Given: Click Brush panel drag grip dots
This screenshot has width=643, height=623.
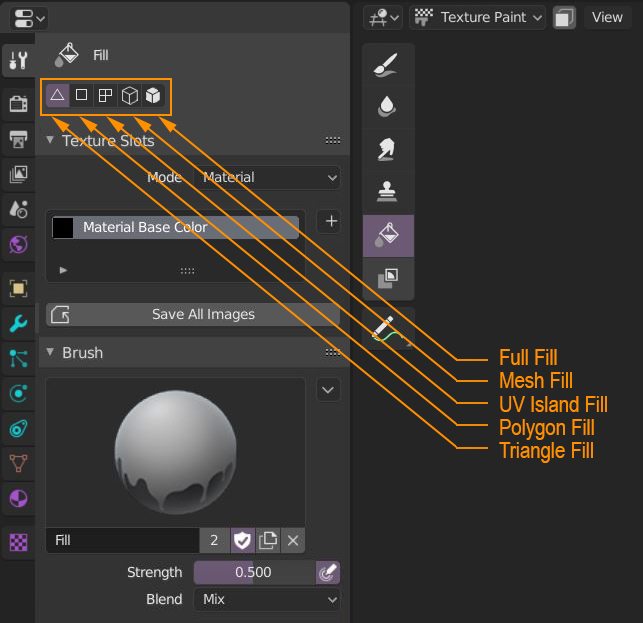Looking at the screenshot, I should tap(333, 352).
